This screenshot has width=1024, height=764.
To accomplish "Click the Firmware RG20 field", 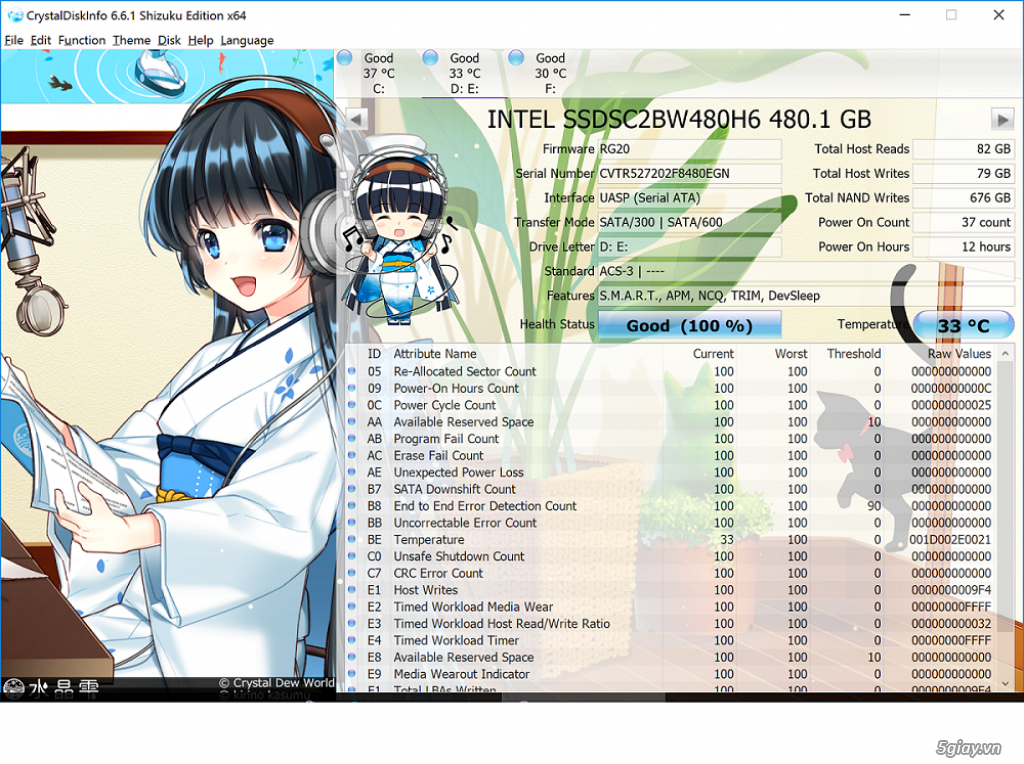I will coord(688,149).
